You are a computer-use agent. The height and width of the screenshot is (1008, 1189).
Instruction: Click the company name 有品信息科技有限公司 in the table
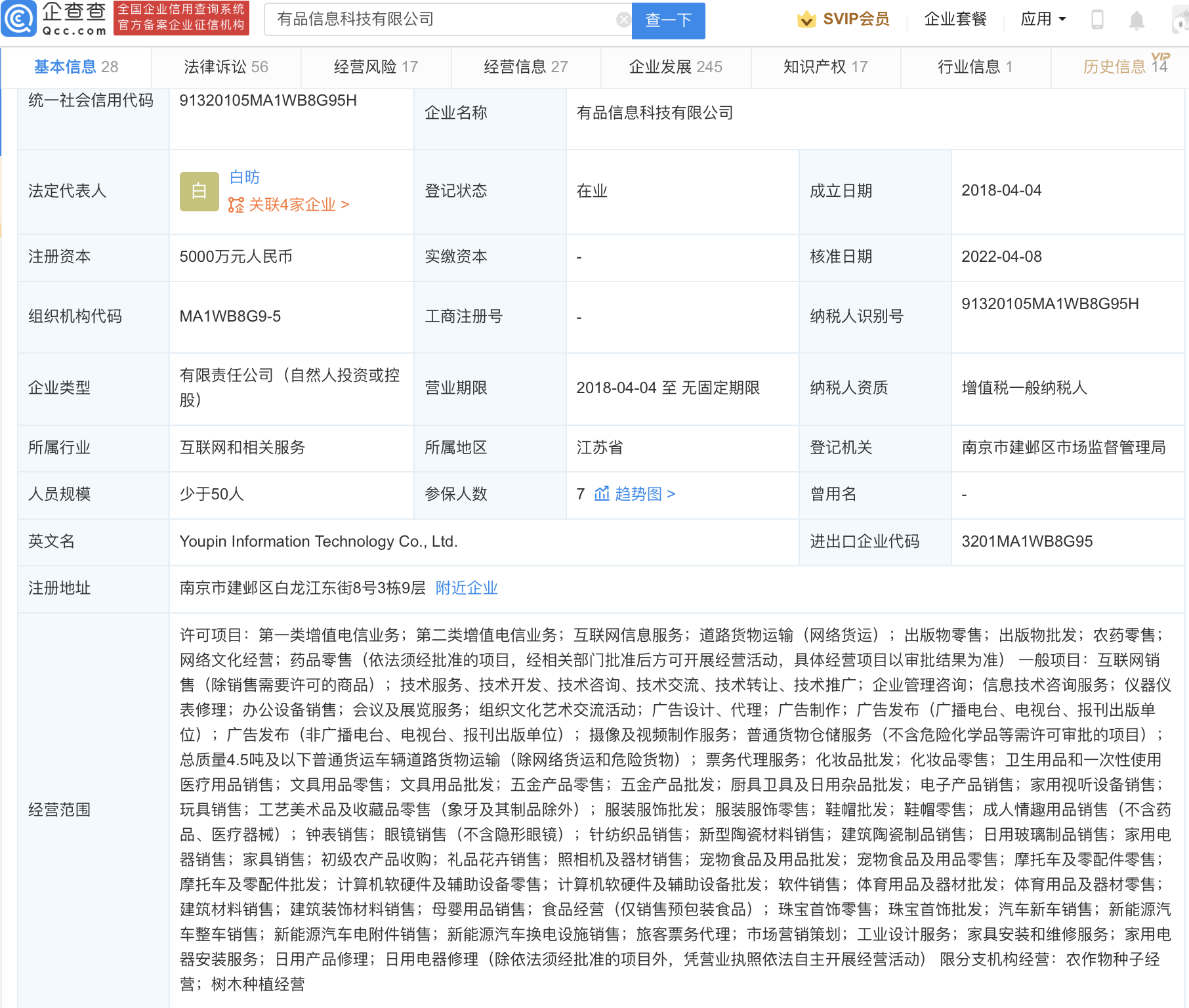[x=655, y=113]
